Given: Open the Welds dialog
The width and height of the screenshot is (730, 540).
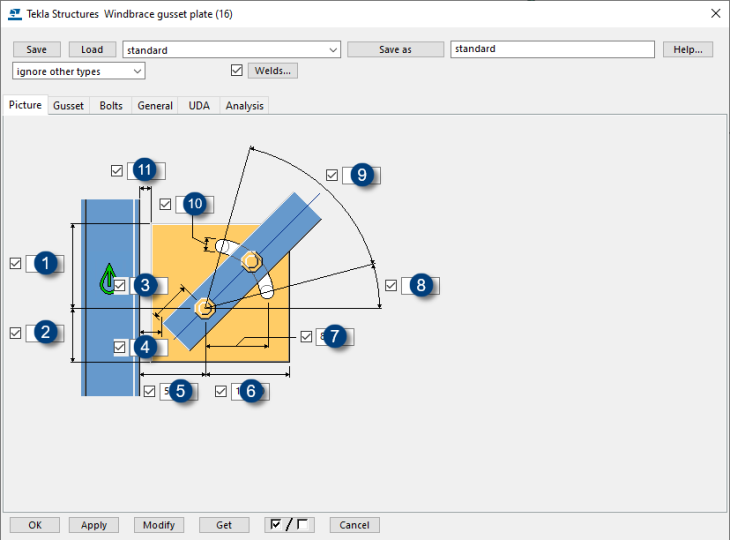Looking at the screenshot, I should point(273,71).
